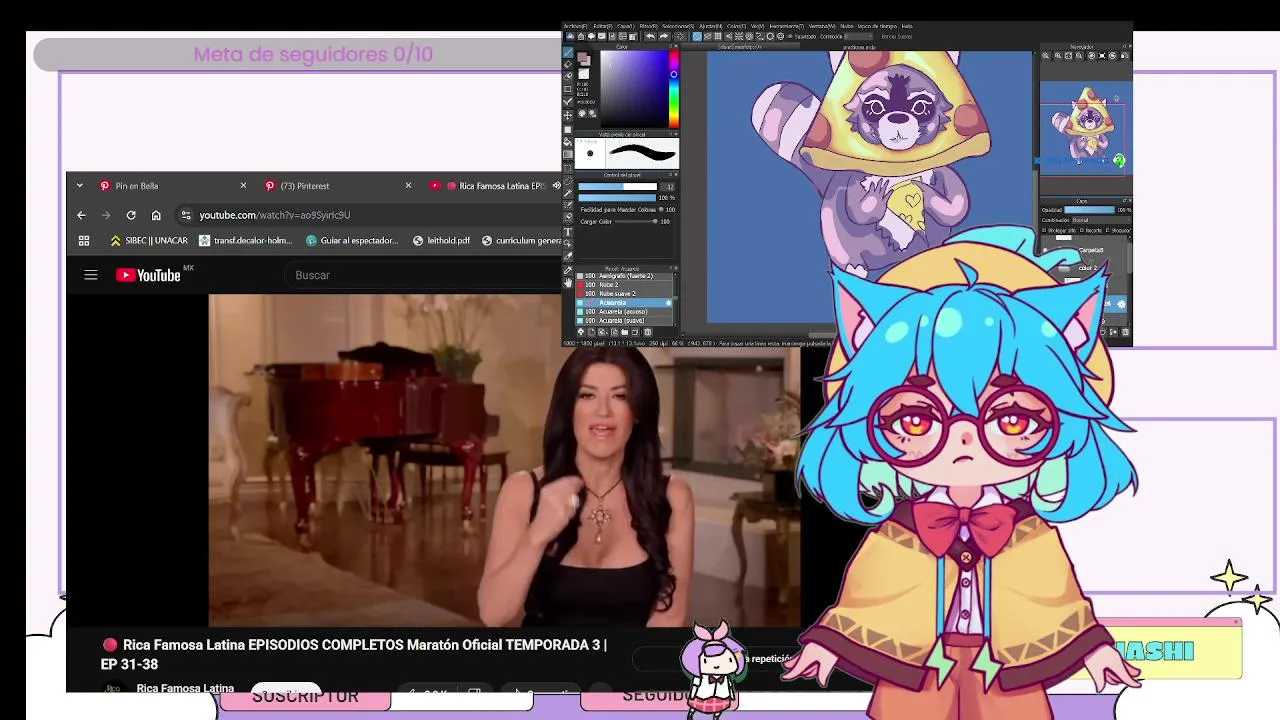The width and height of the screenshot is (1280, 720).
Task: Click the tab audio icon beside Rica Famosa tab
Action: [x=556, y=186]
